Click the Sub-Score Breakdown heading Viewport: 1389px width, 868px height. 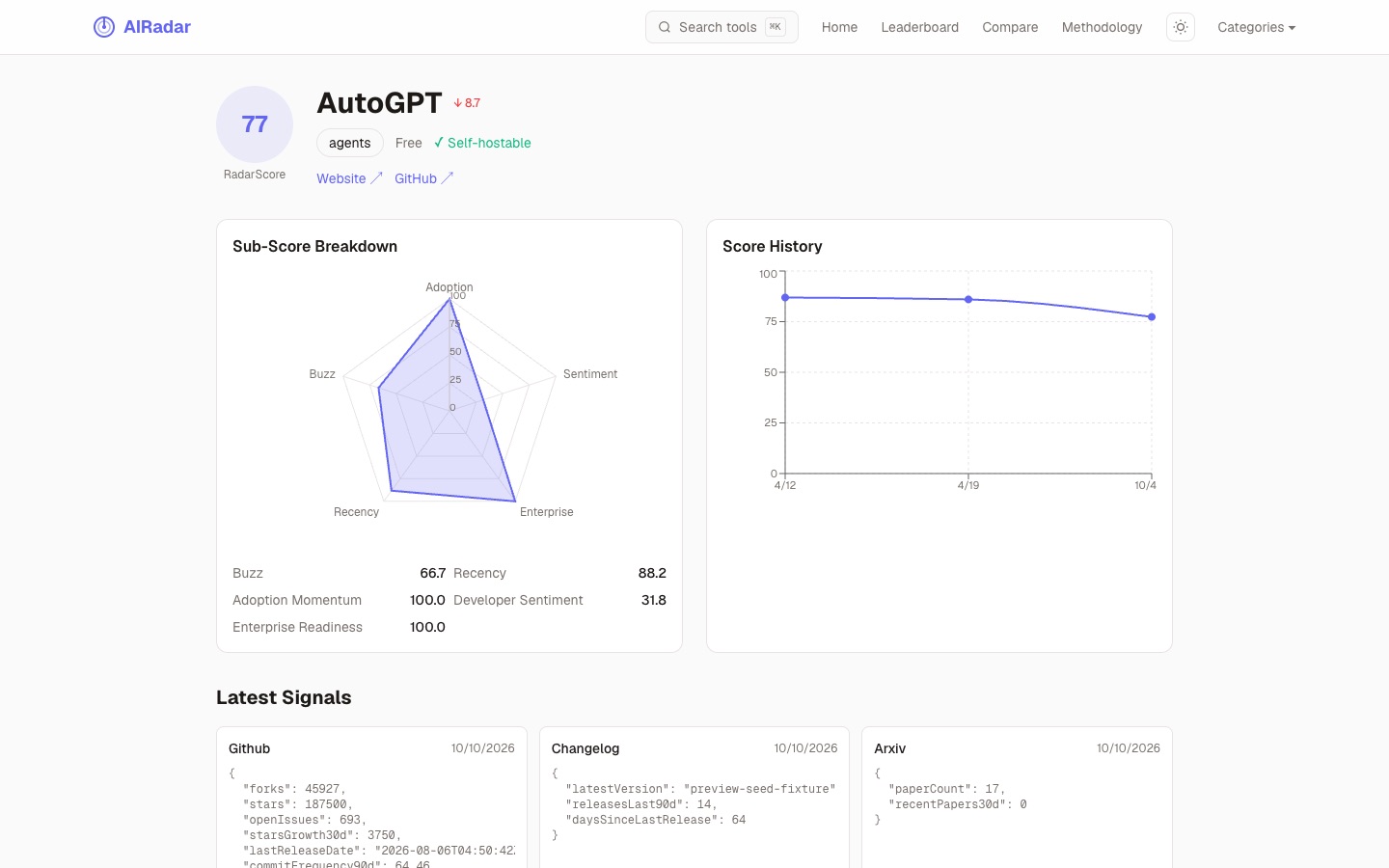click(x=314, y=246)
